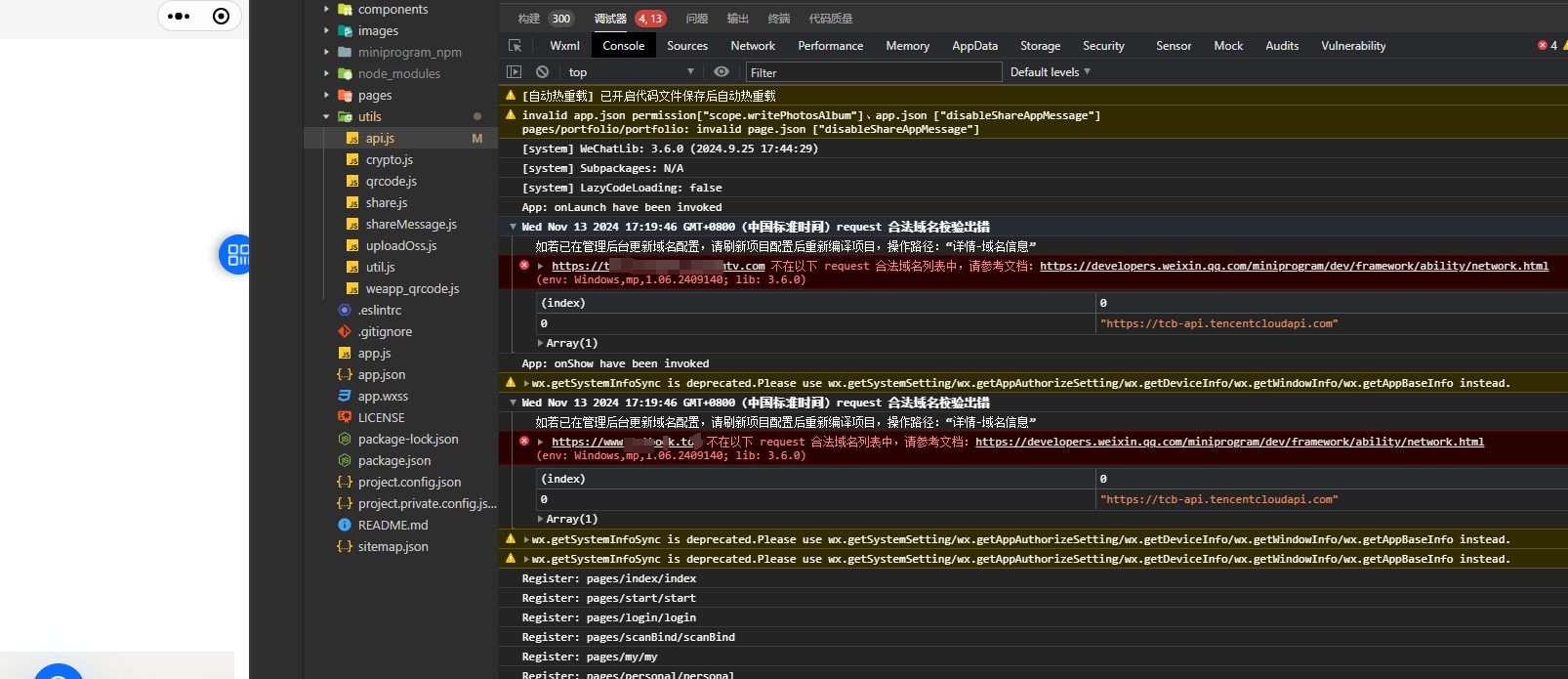Collapse the utils folder
1568x679 pixels.
(326, 117)
